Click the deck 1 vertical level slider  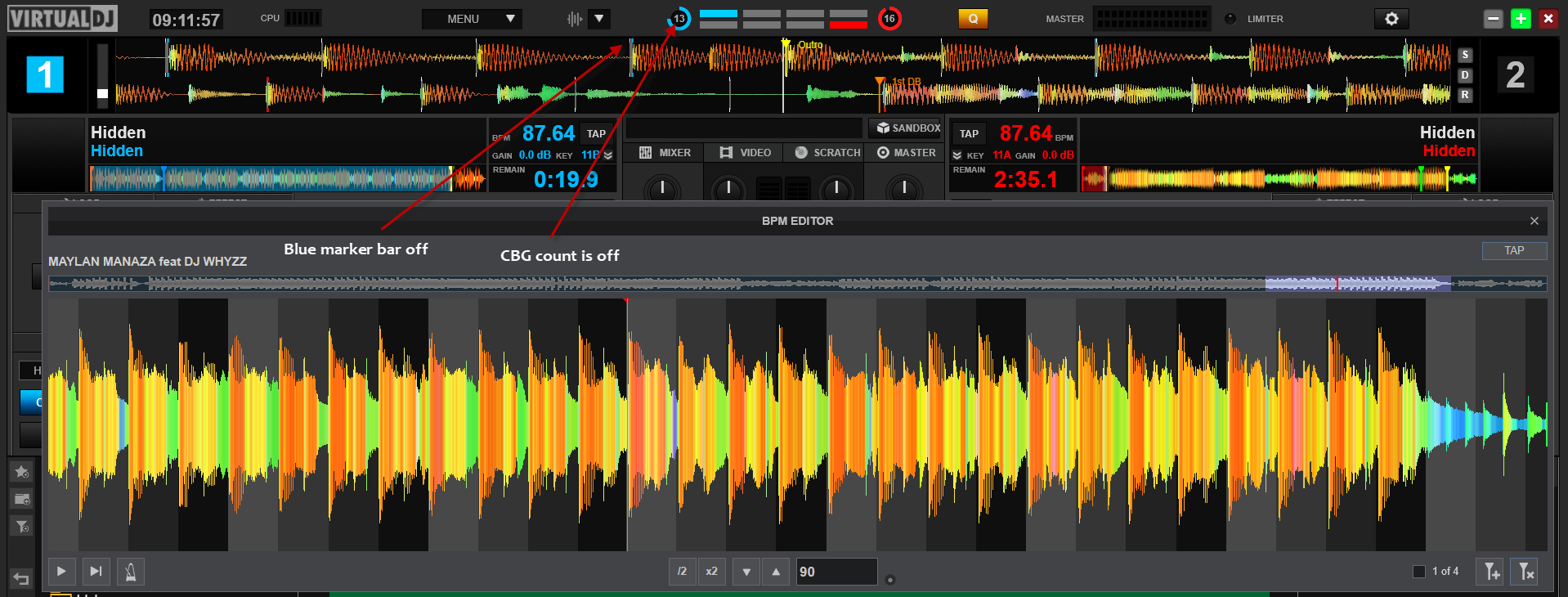[102, 74]
